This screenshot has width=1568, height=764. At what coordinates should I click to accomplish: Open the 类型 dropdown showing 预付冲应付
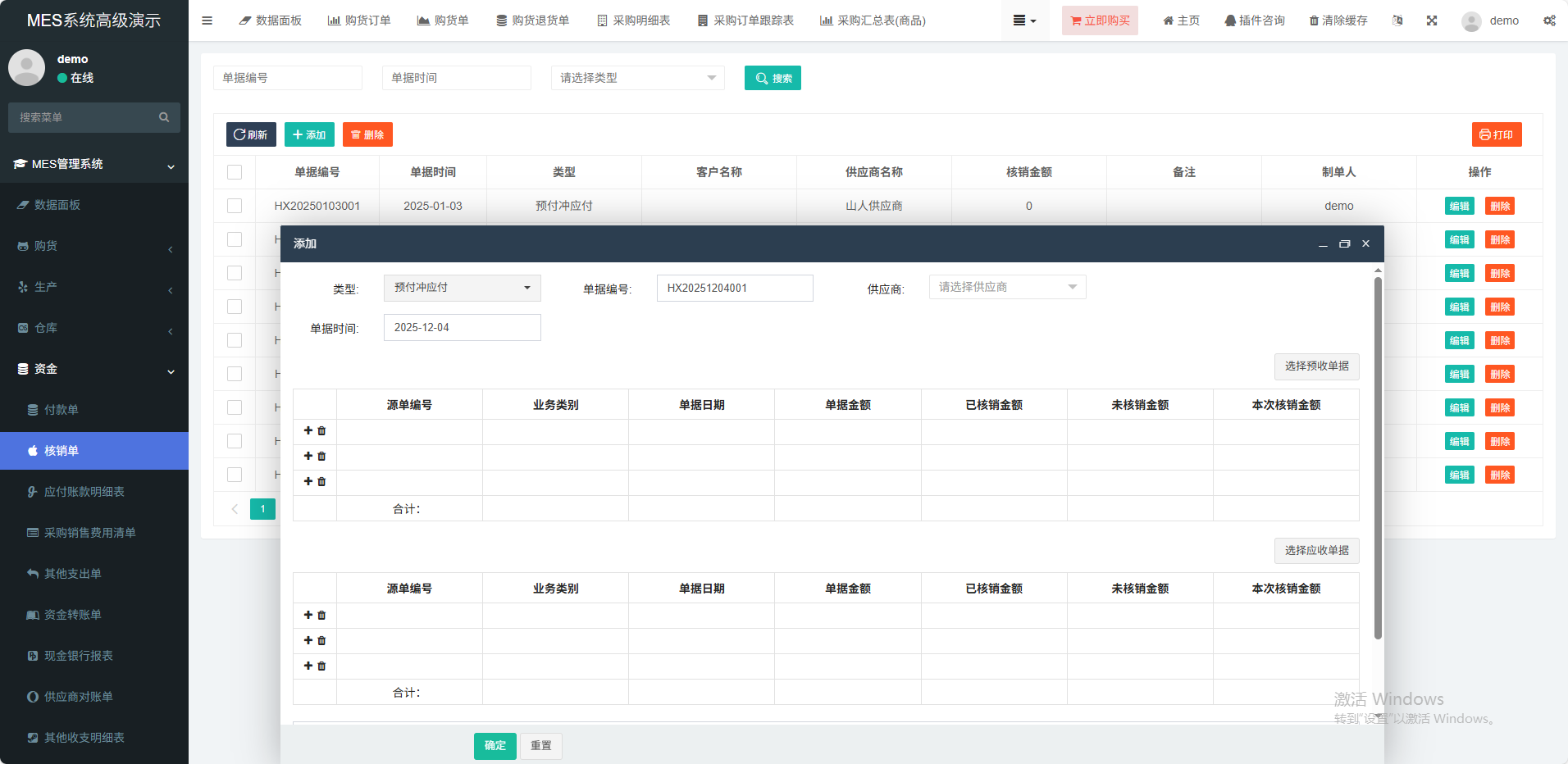(462, 288)
